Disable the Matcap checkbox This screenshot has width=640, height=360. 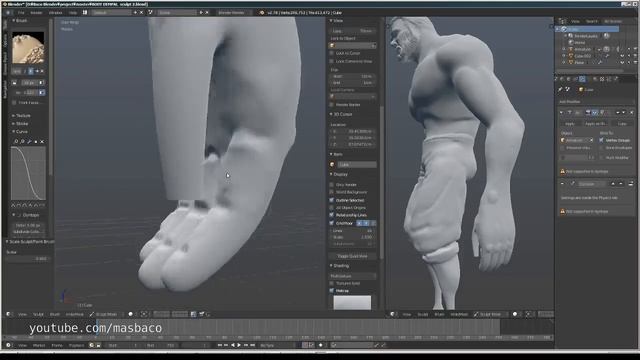(331, 291)
